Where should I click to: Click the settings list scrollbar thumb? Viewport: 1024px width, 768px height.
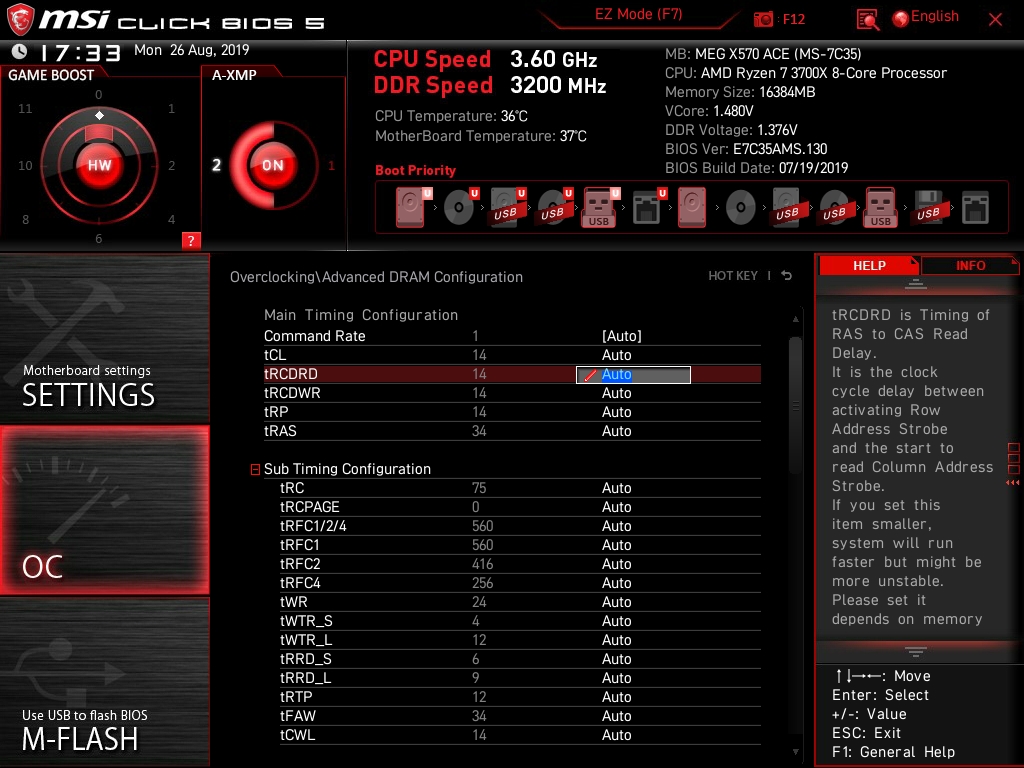pyautogui.click(x=795, y=405)
